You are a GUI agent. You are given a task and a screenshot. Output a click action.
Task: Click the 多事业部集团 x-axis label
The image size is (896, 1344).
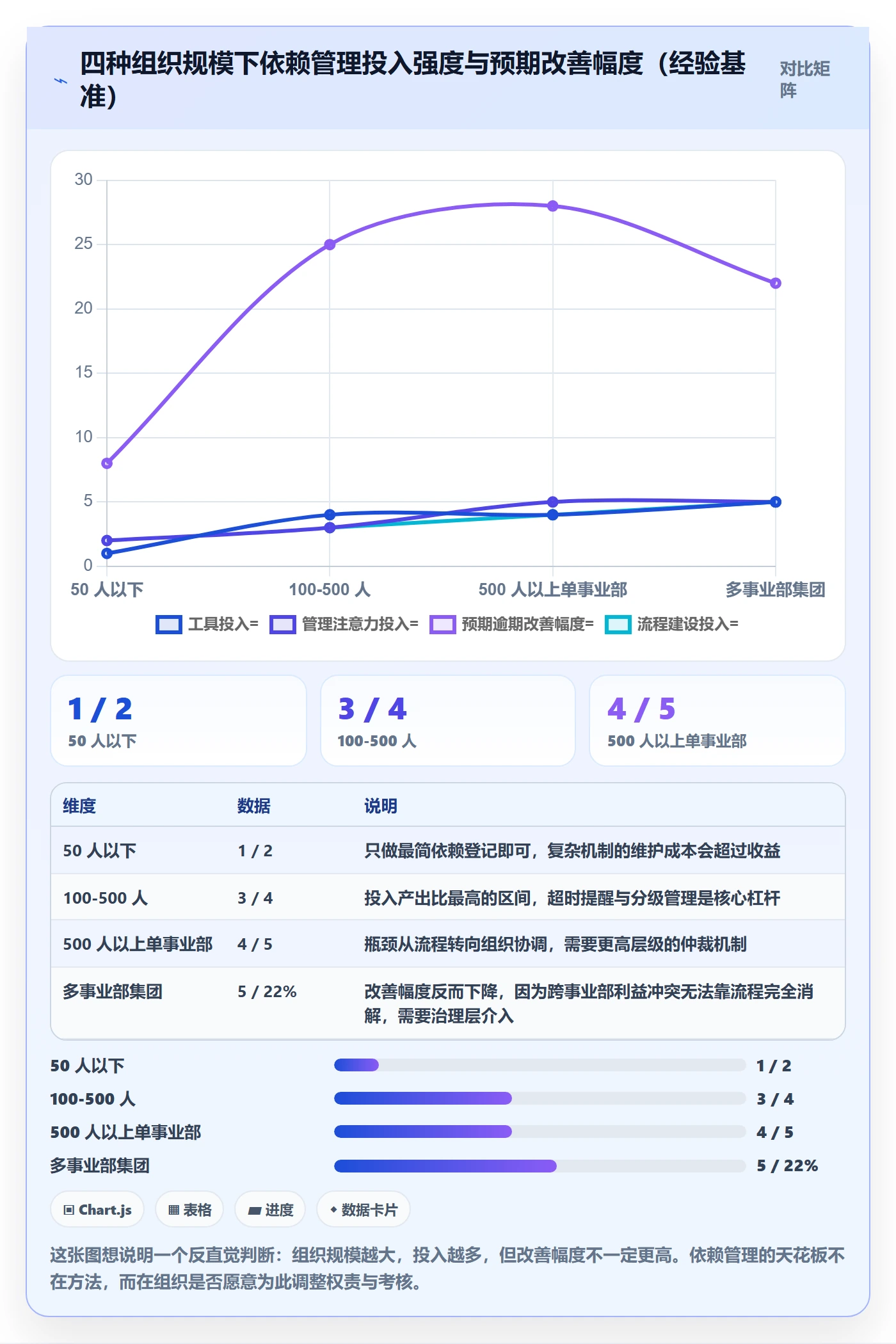click(776, 589)
